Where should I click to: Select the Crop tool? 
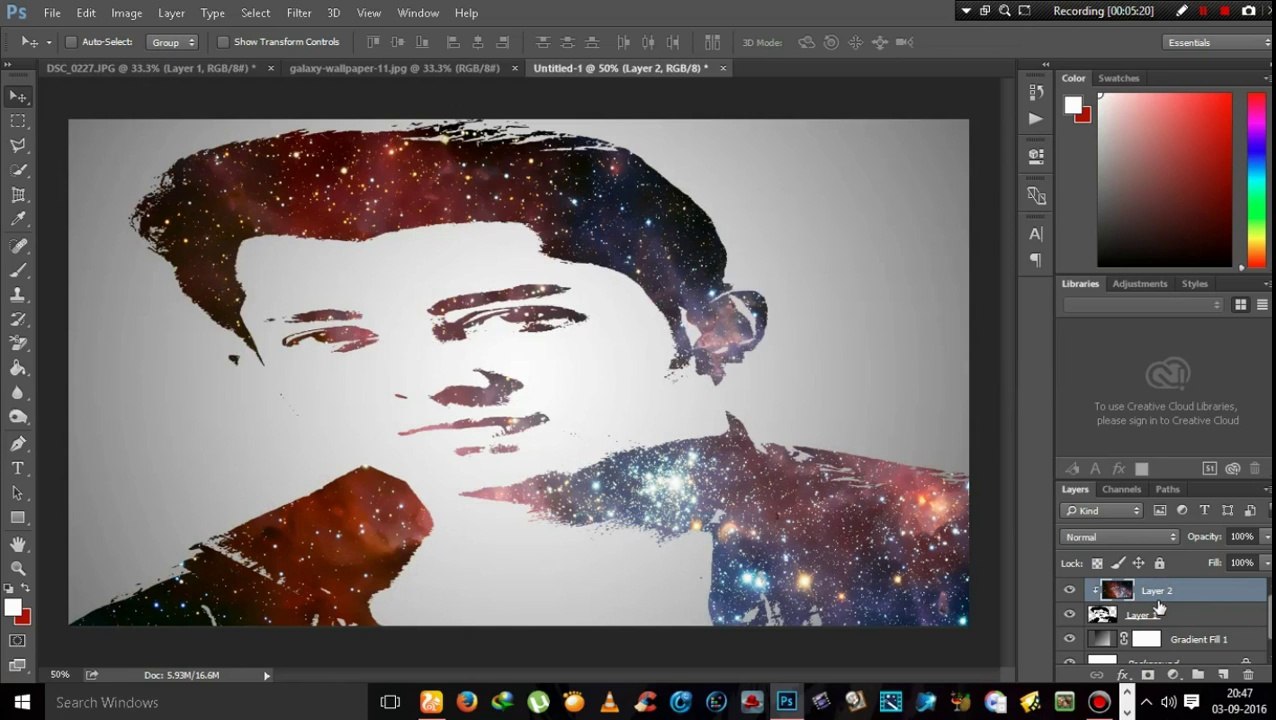tap(18, 195)
